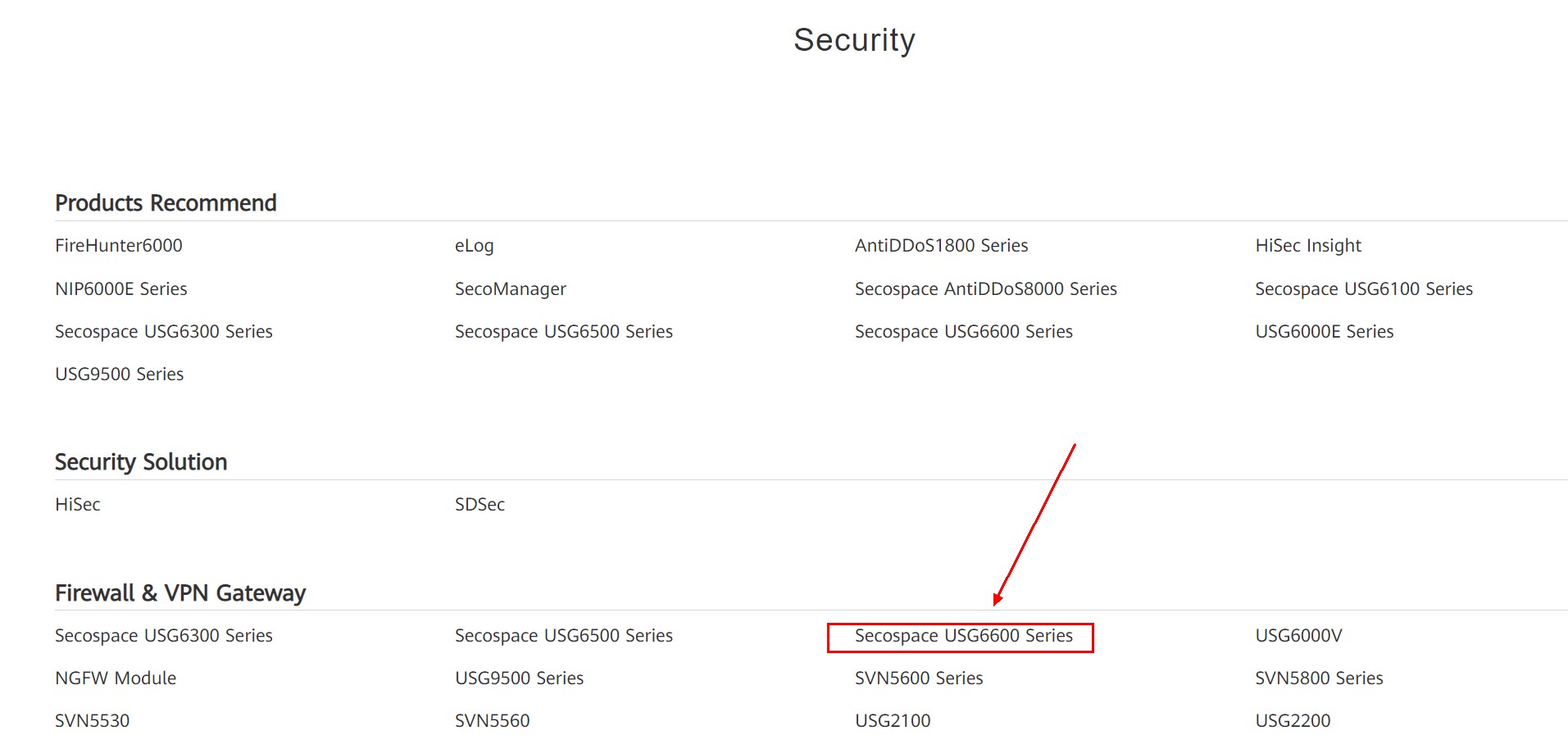
Task: Click the USG2200 link
Action: [x=1292, y=720]
